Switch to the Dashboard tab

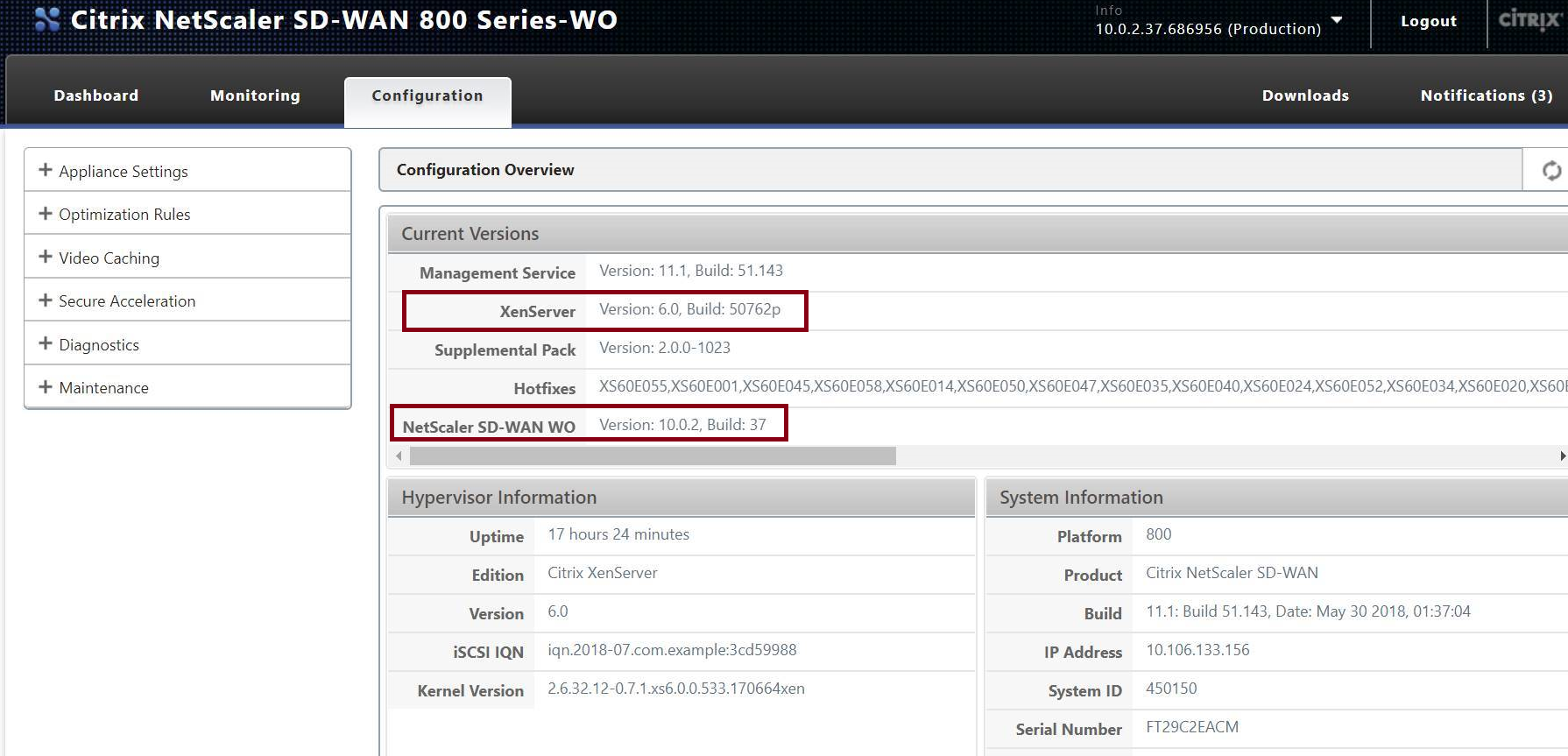(x=96, y=95)
